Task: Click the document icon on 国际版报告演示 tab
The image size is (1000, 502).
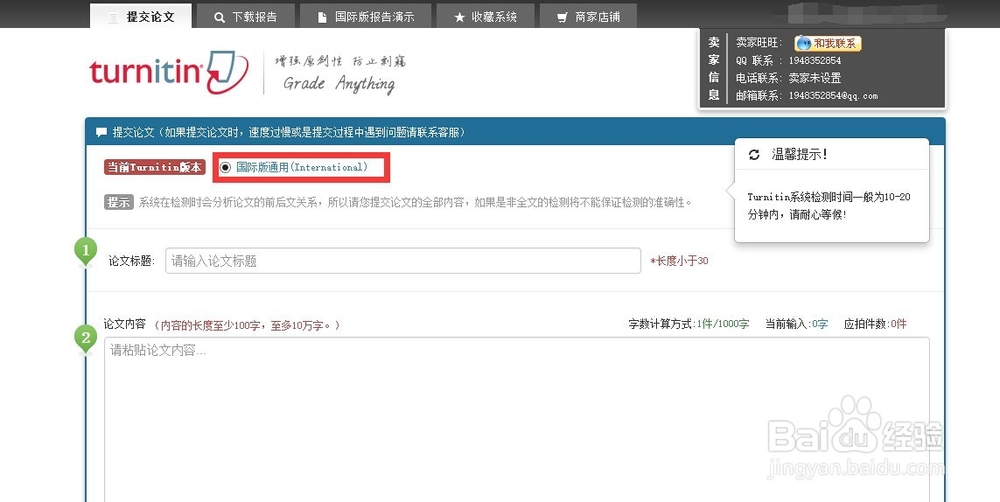Action: click(x=323, y=18)
